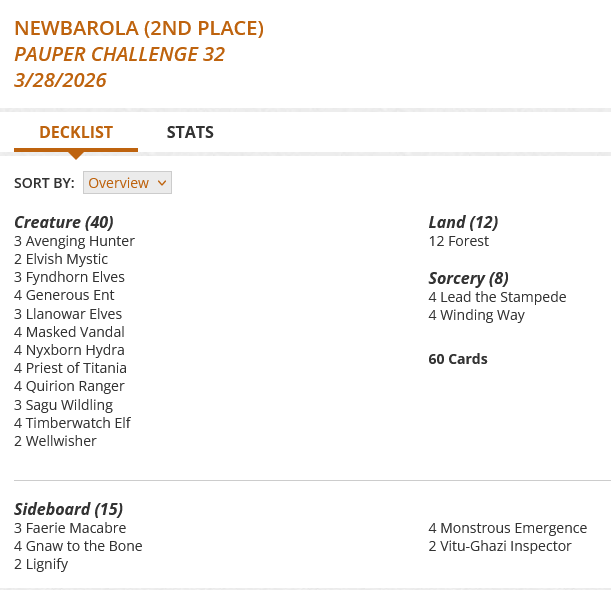The width and height of the screenshot is (611, 590).
Task: Open Priest of Titania card
Action: point(76,368)
